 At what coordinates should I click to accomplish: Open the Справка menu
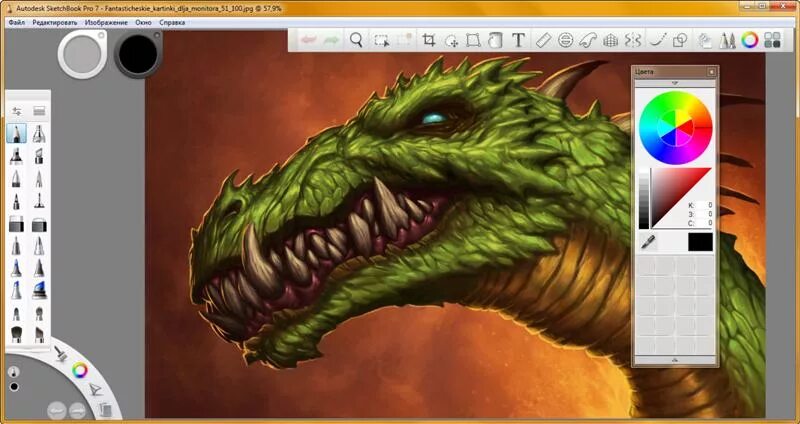click(172, 22)
